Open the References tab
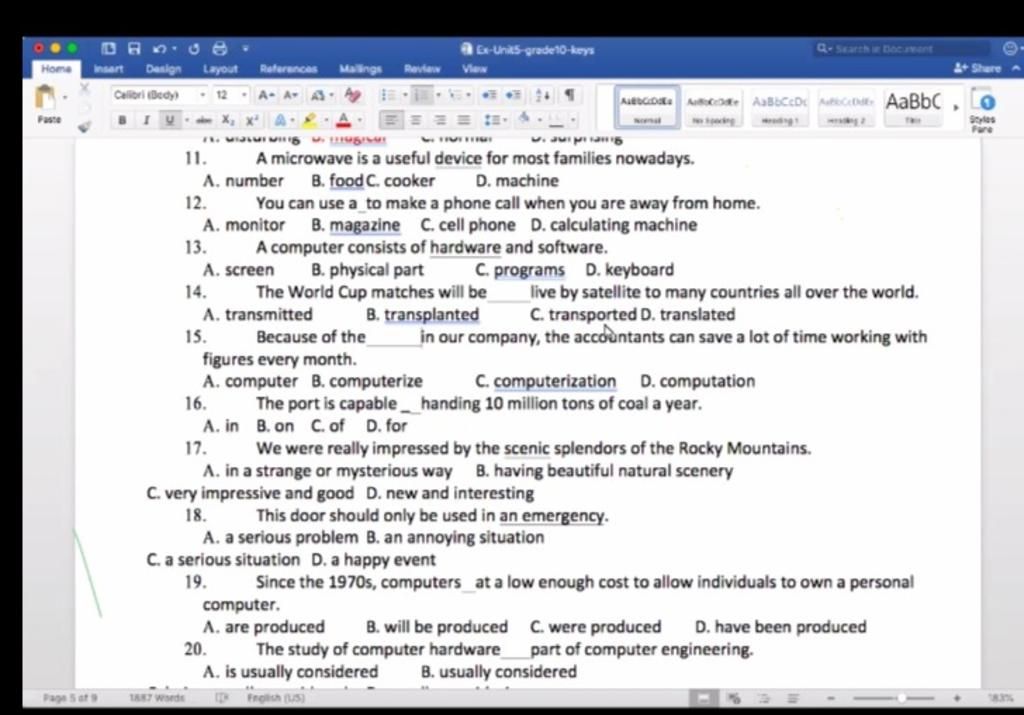This screenshot has width=1024, height=715. point(288,69)
